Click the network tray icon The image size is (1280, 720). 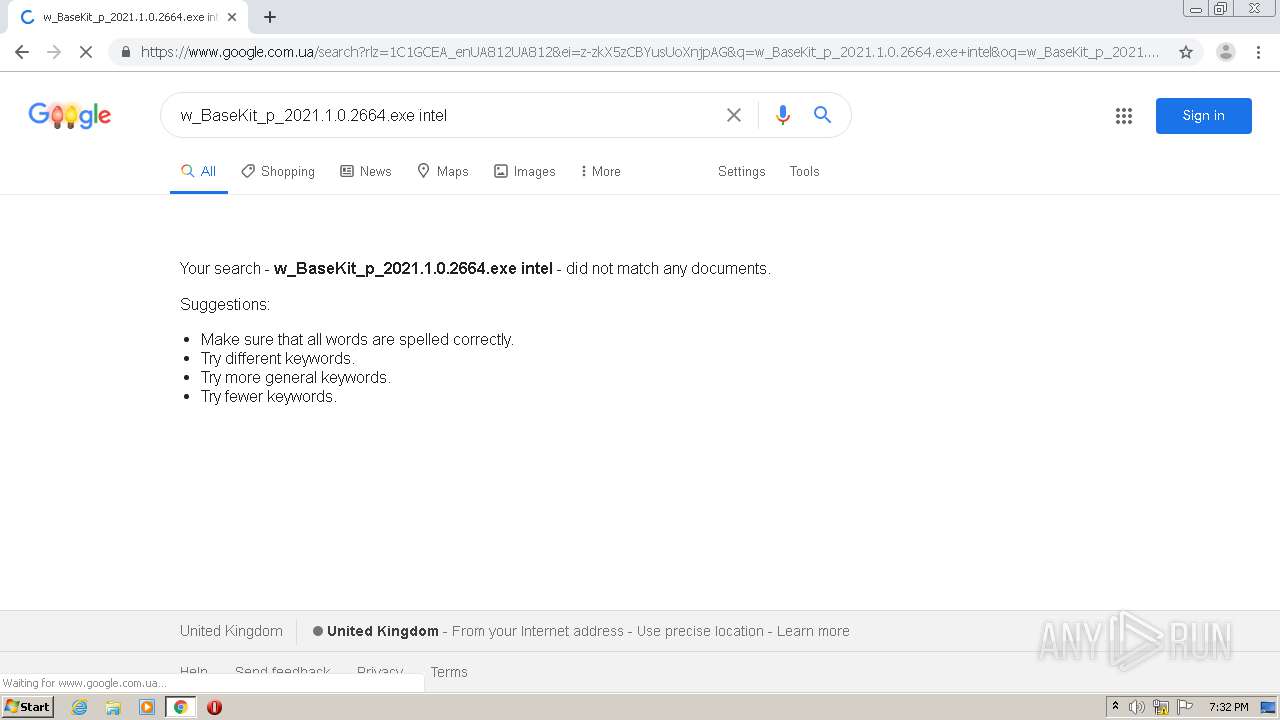1161,707
